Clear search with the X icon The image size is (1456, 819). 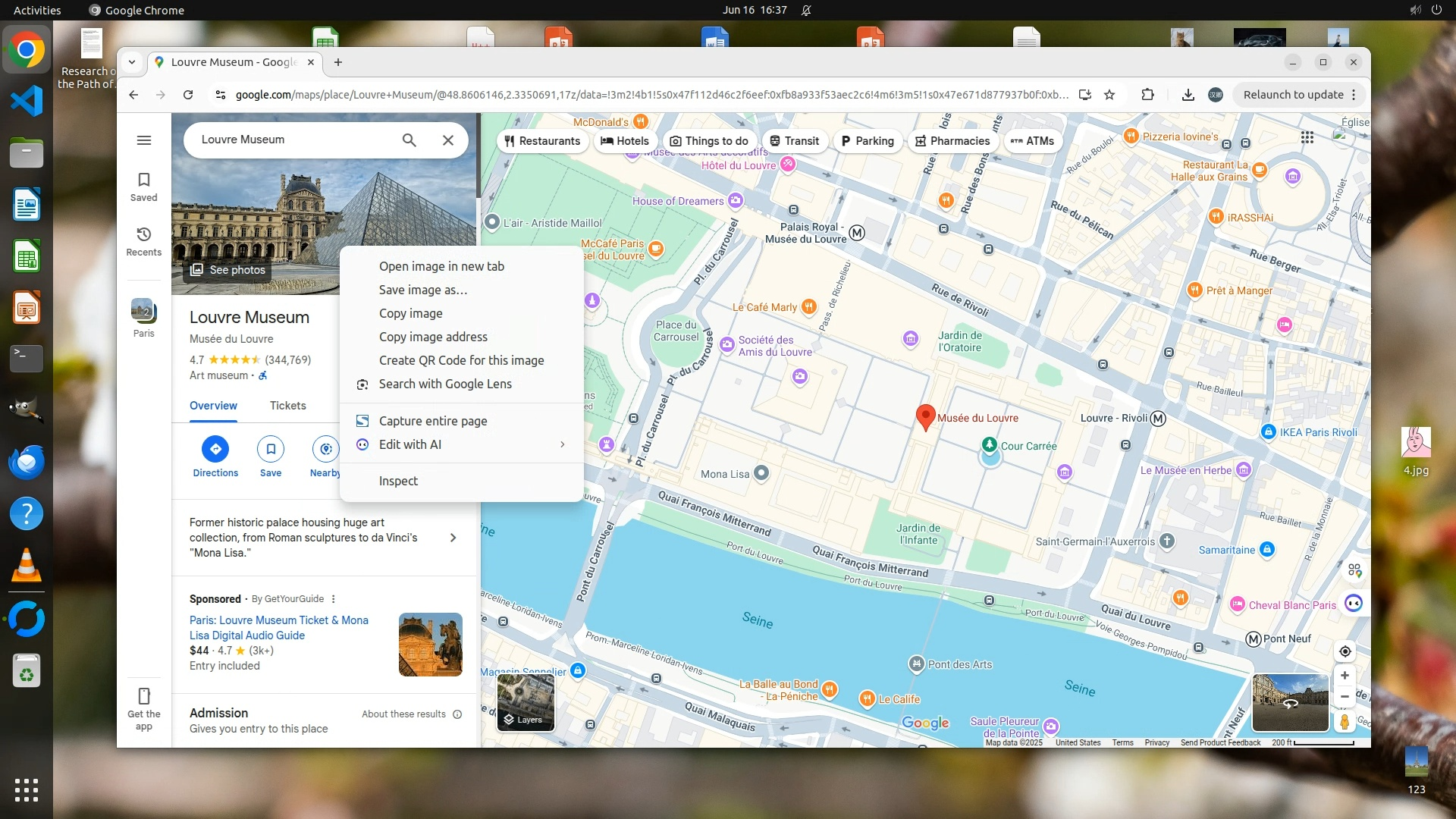(448, 140)
